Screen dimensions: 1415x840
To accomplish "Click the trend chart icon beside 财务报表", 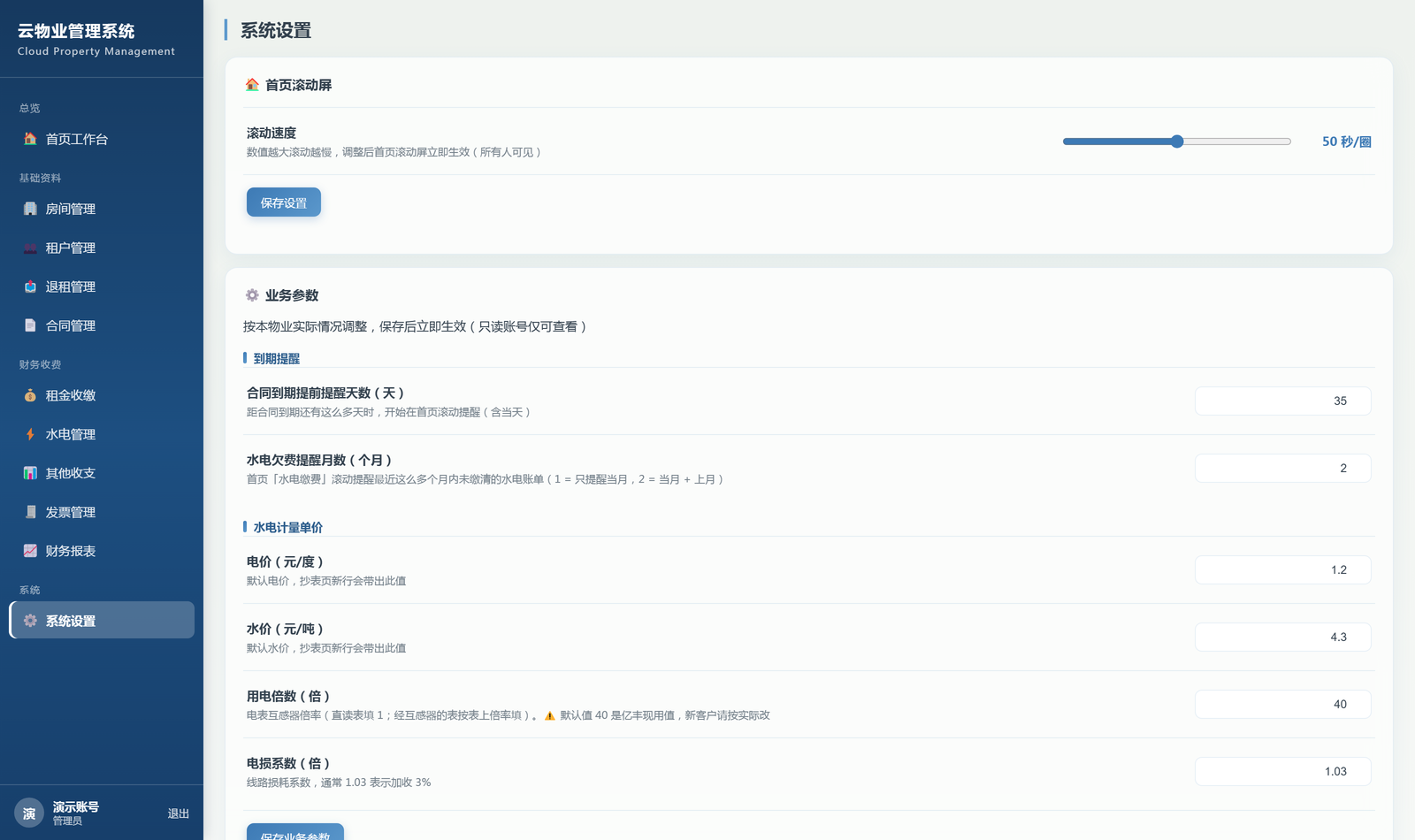I will (30, 551).
